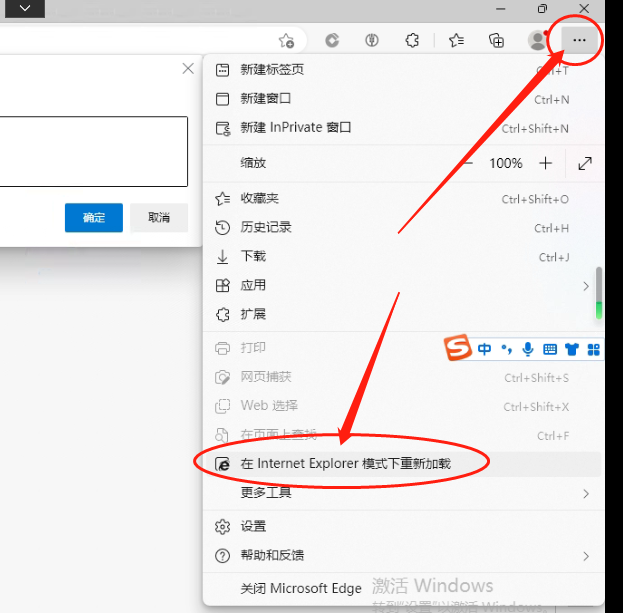The image size is (623, 613).
Task: Select 在 Internet Explorer 模式下重新加载
Action: tap(345, 464)
